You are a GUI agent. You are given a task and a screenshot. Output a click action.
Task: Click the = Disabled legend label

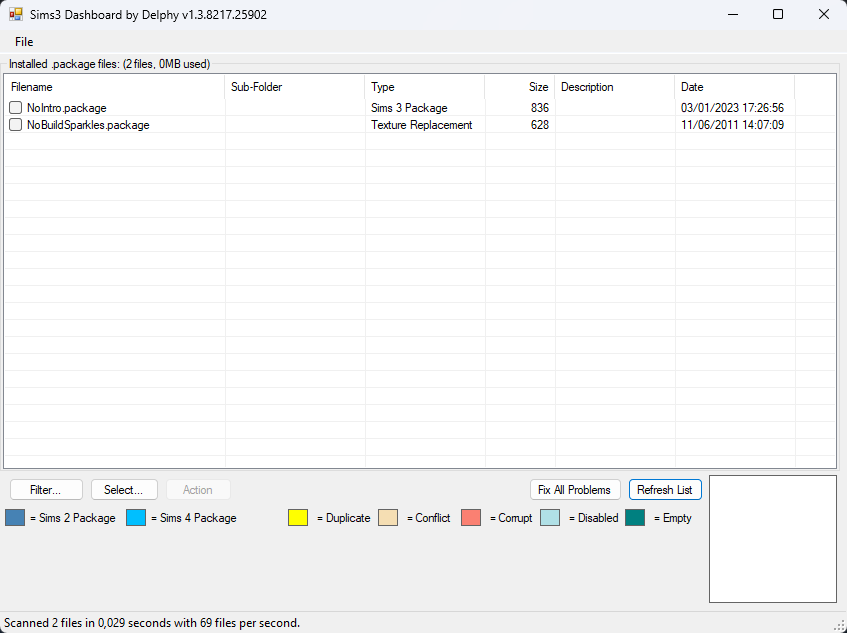[x=593, y=518]
